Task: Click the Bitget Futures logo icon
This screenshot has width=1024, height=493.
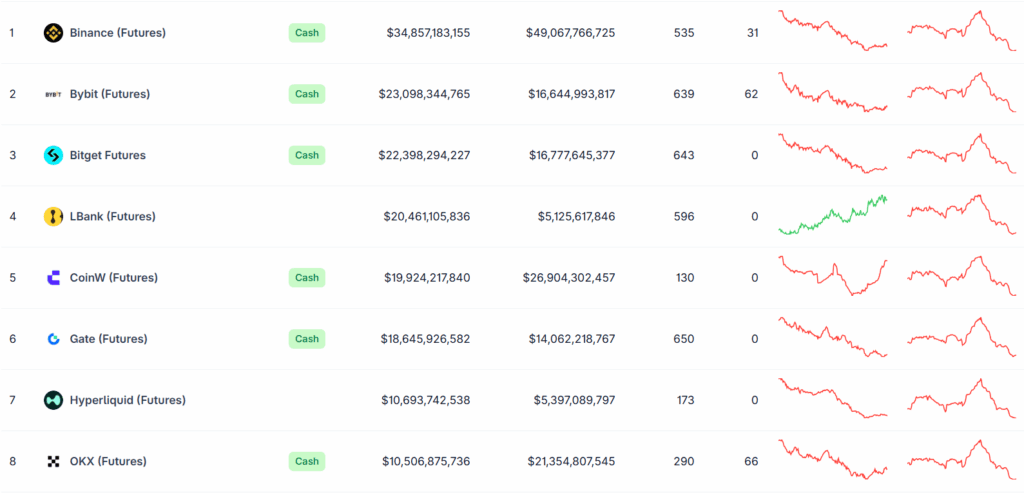Action: [53, 155]
